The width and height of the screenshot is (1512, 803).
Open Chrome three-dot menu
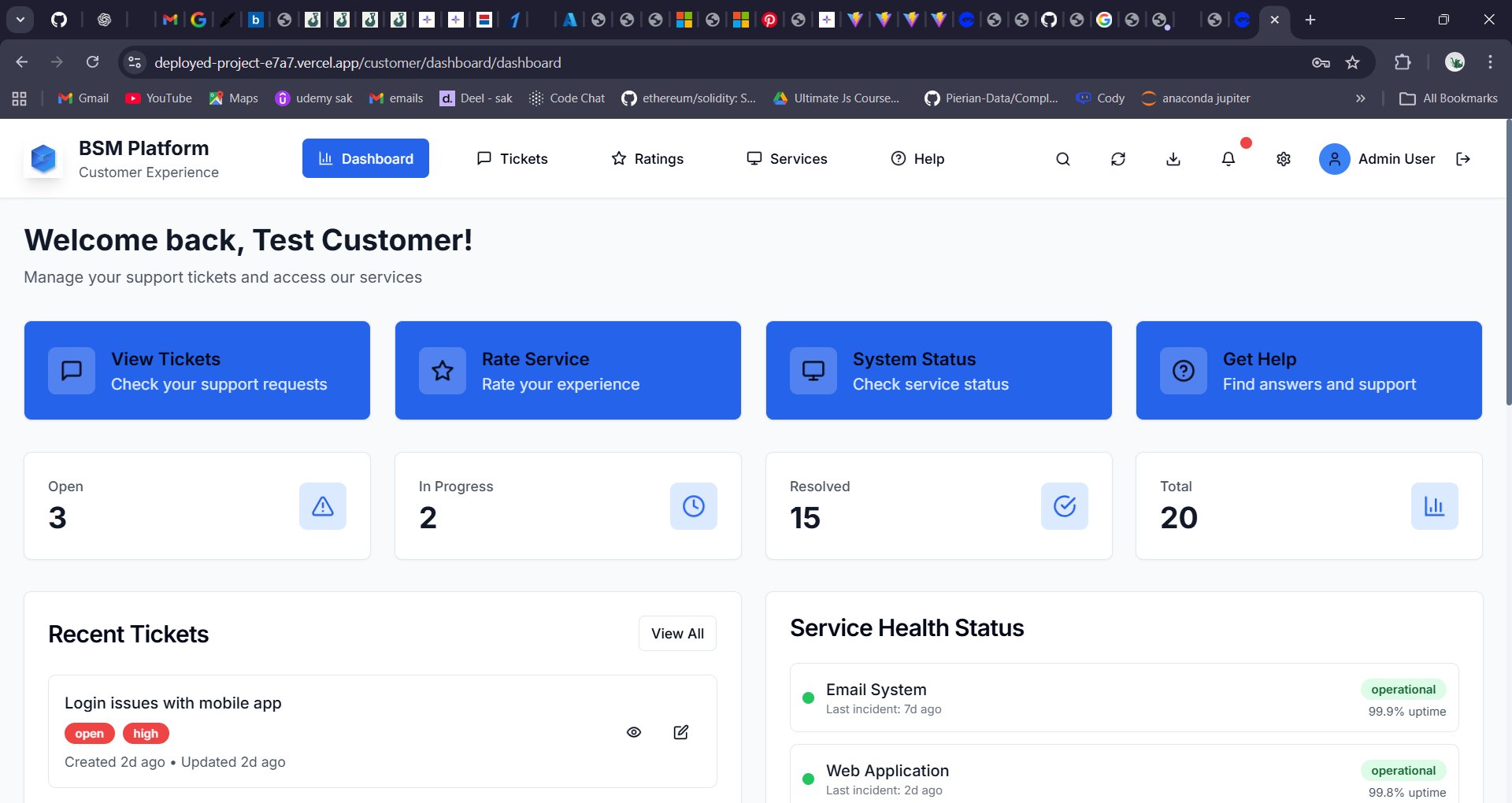(1490, 62)
